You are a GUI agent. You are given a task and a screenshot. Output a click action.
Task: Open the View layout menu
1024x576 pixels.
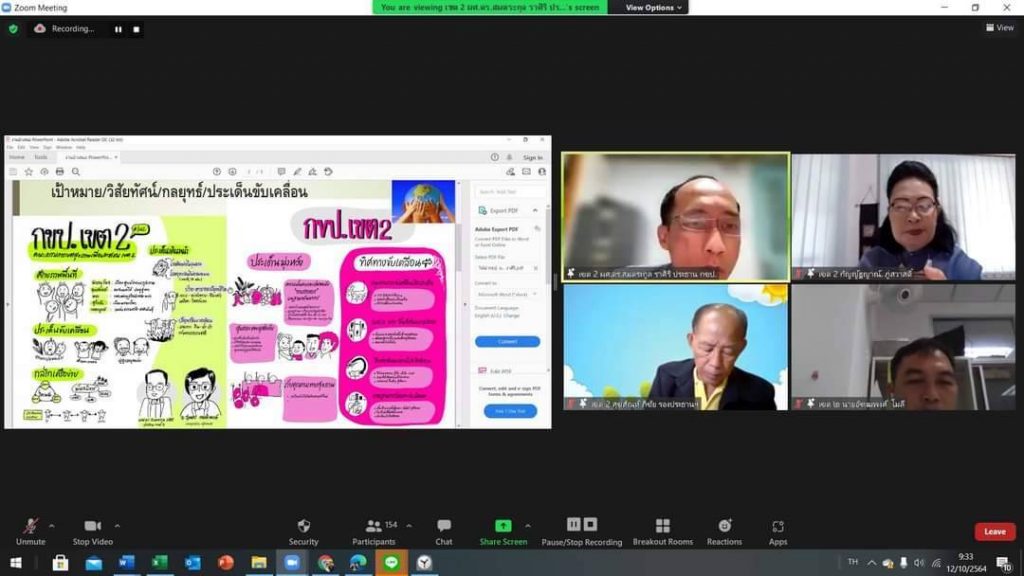point(999,28)
